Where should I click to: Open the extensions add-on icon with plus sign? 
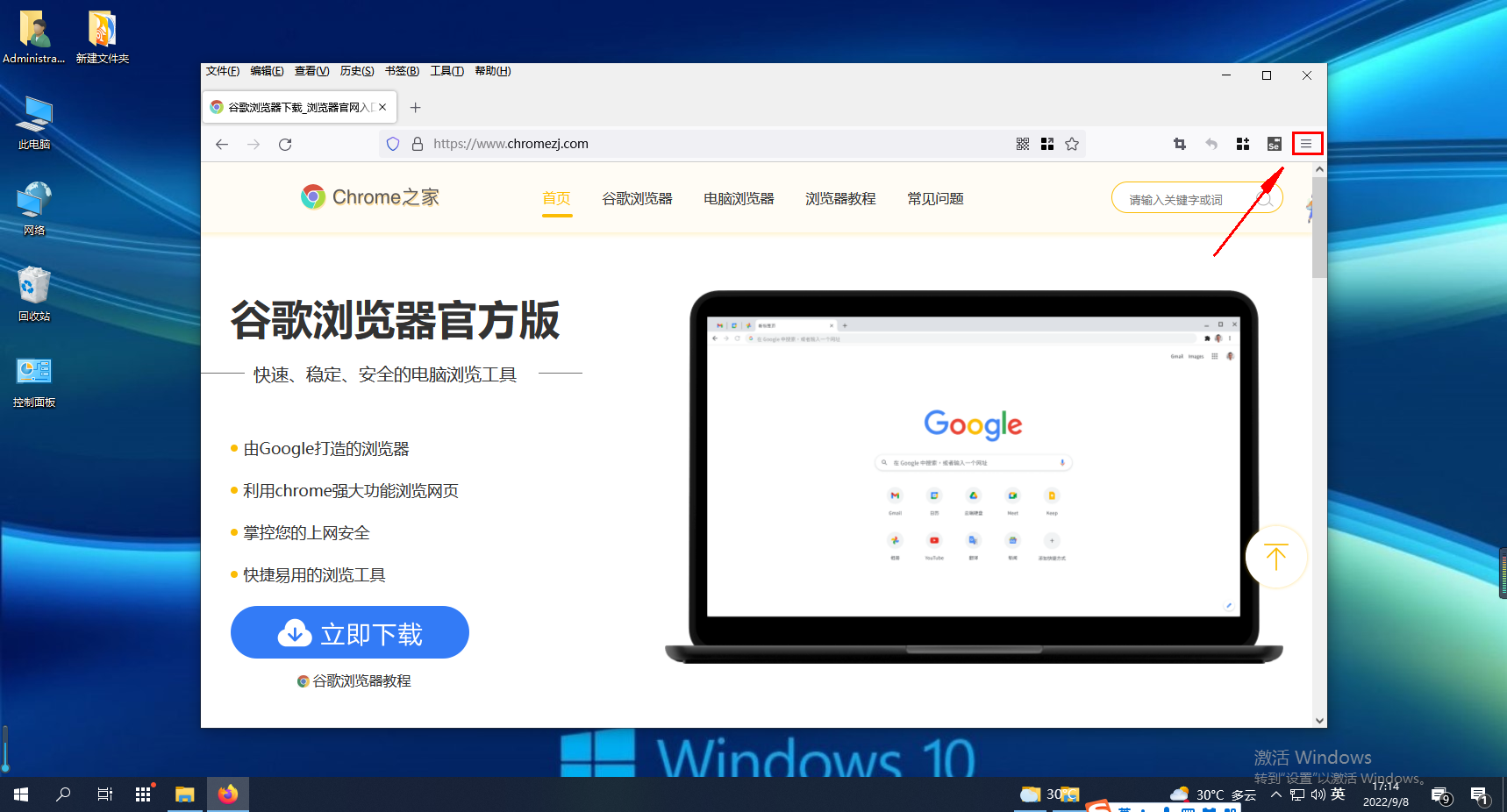point(1242,144)
